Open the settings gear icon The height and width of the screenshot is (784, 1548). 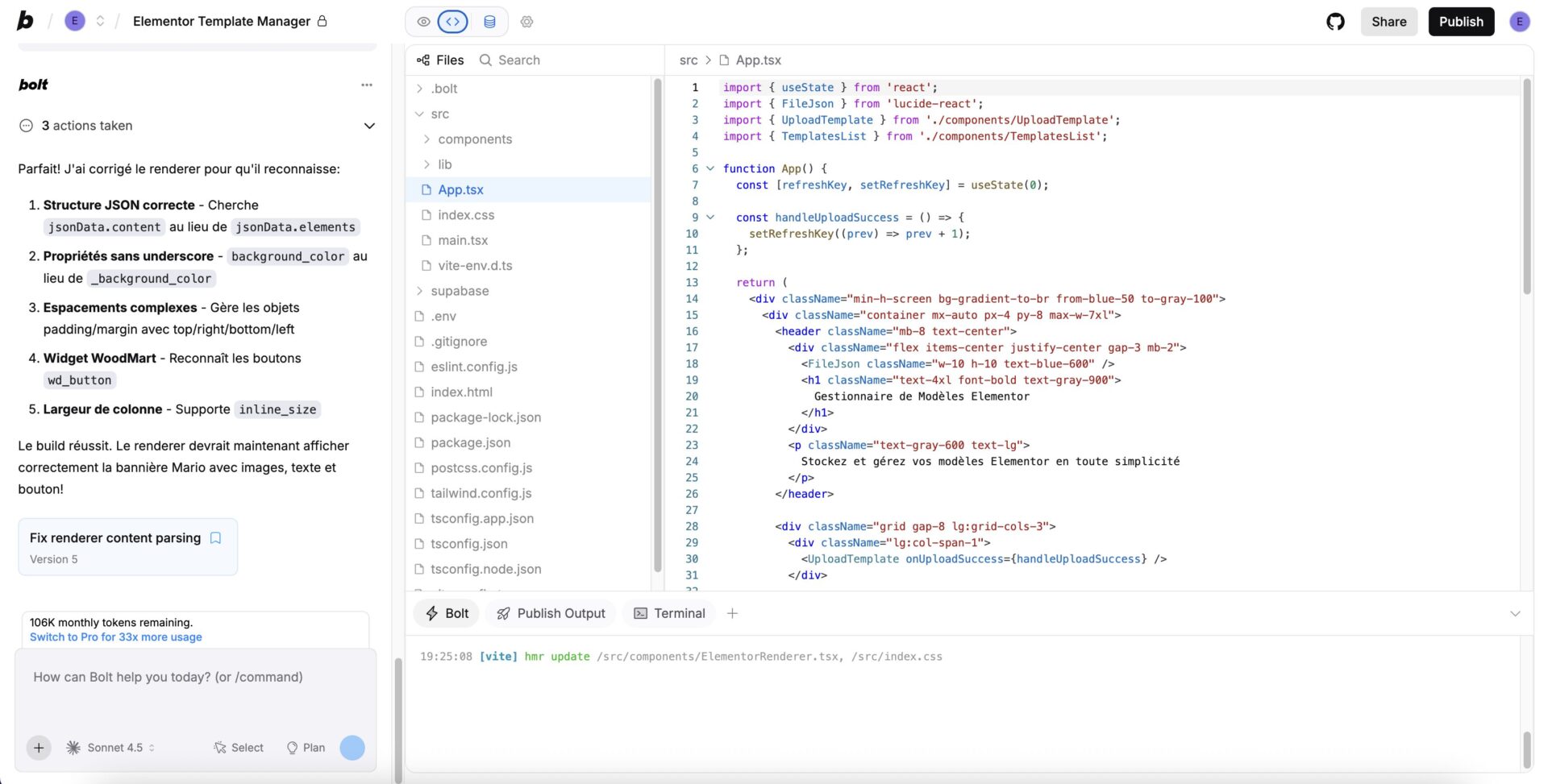pos(527,22)
